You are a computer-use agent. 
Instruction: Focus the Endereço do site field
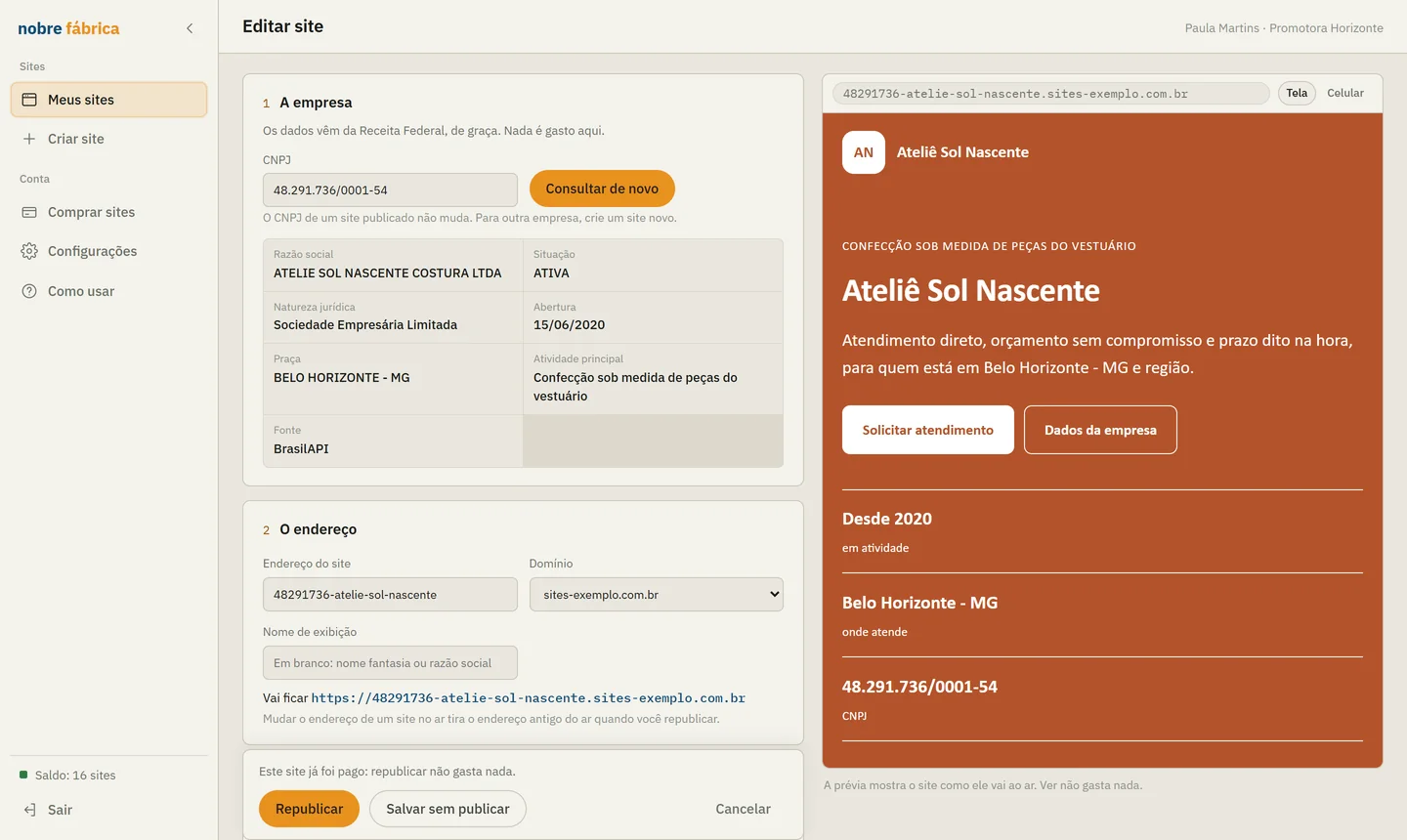pos(390,595)
